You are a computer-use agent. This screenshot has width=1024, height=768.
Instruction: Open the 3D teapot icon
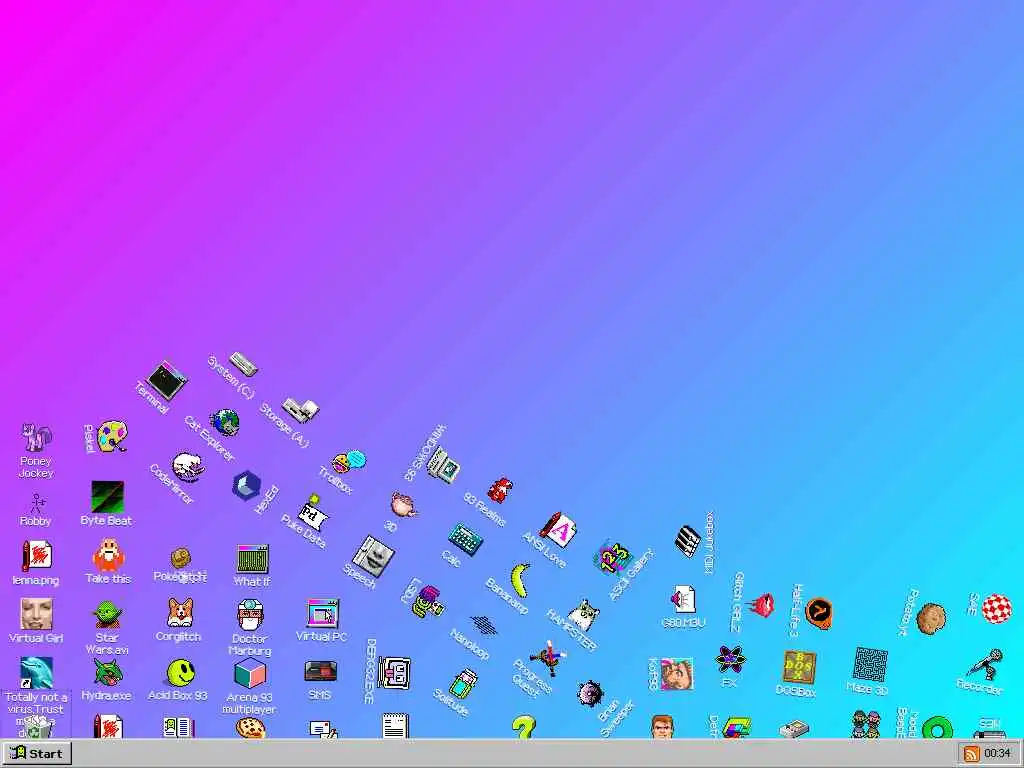pos(404,505)
